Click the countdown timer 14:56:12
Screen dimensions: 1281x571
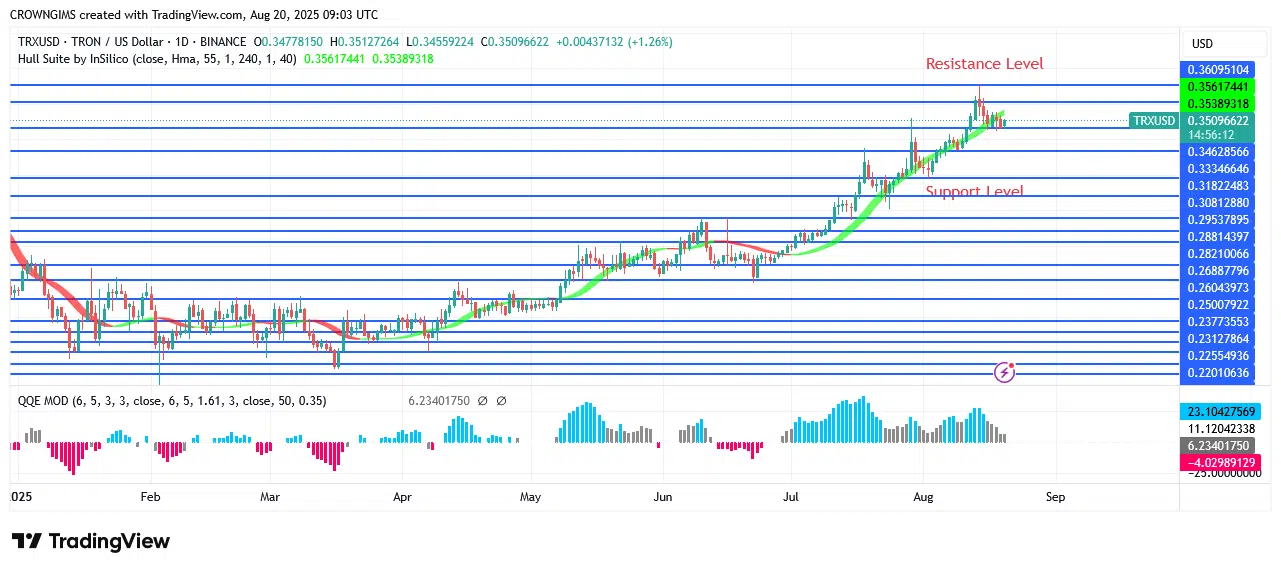pyautogui.click(x=1211, y=134)
